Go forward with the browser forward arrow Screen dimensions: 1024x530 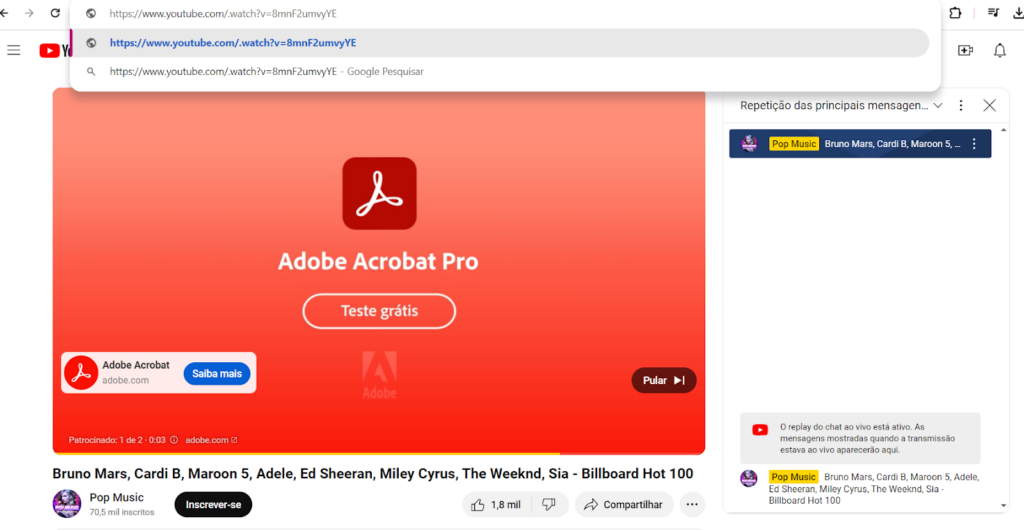(x=29, y=12)
